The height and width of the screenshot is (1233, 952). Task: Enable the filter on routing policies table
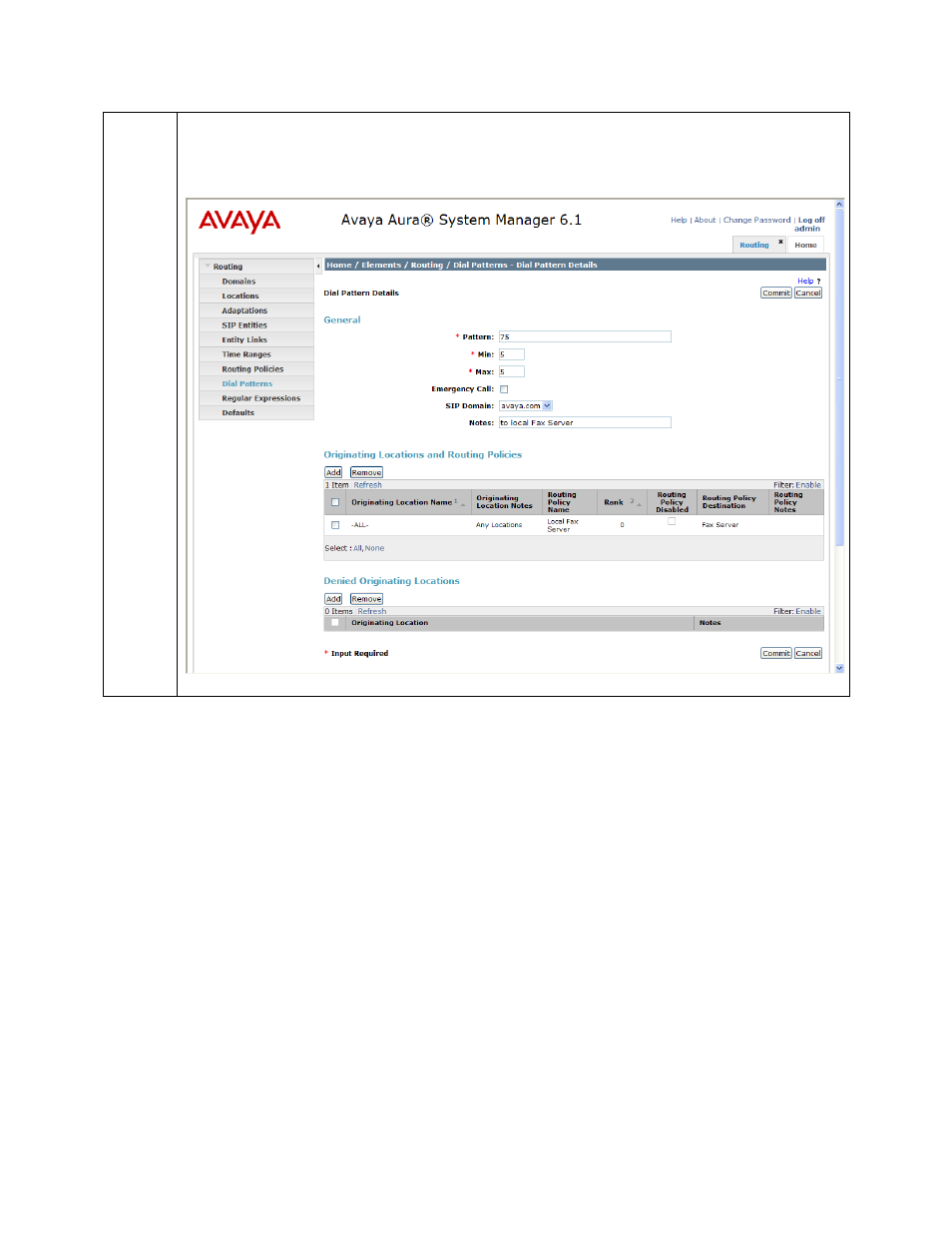808,485
